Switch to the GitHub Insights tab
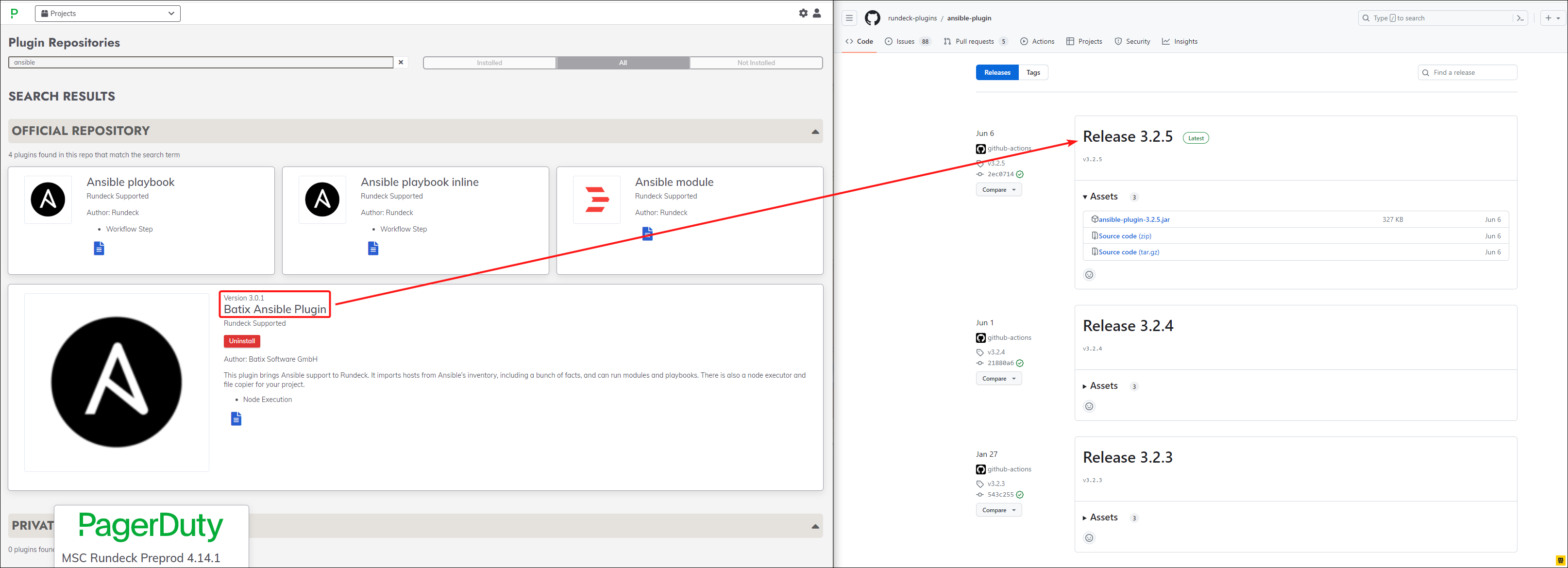Viewport: 1568px width, 568px height. point(1180,41)
